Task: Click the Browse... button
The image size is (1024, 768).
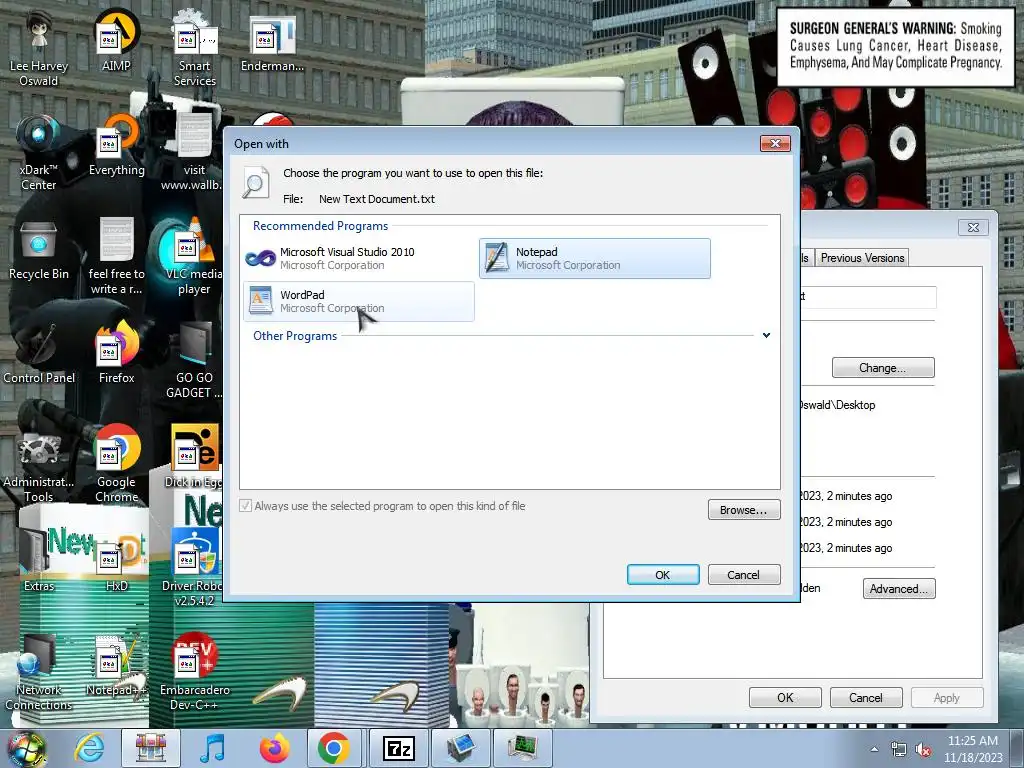Action: pyautogui.click(x=744, y=510)
